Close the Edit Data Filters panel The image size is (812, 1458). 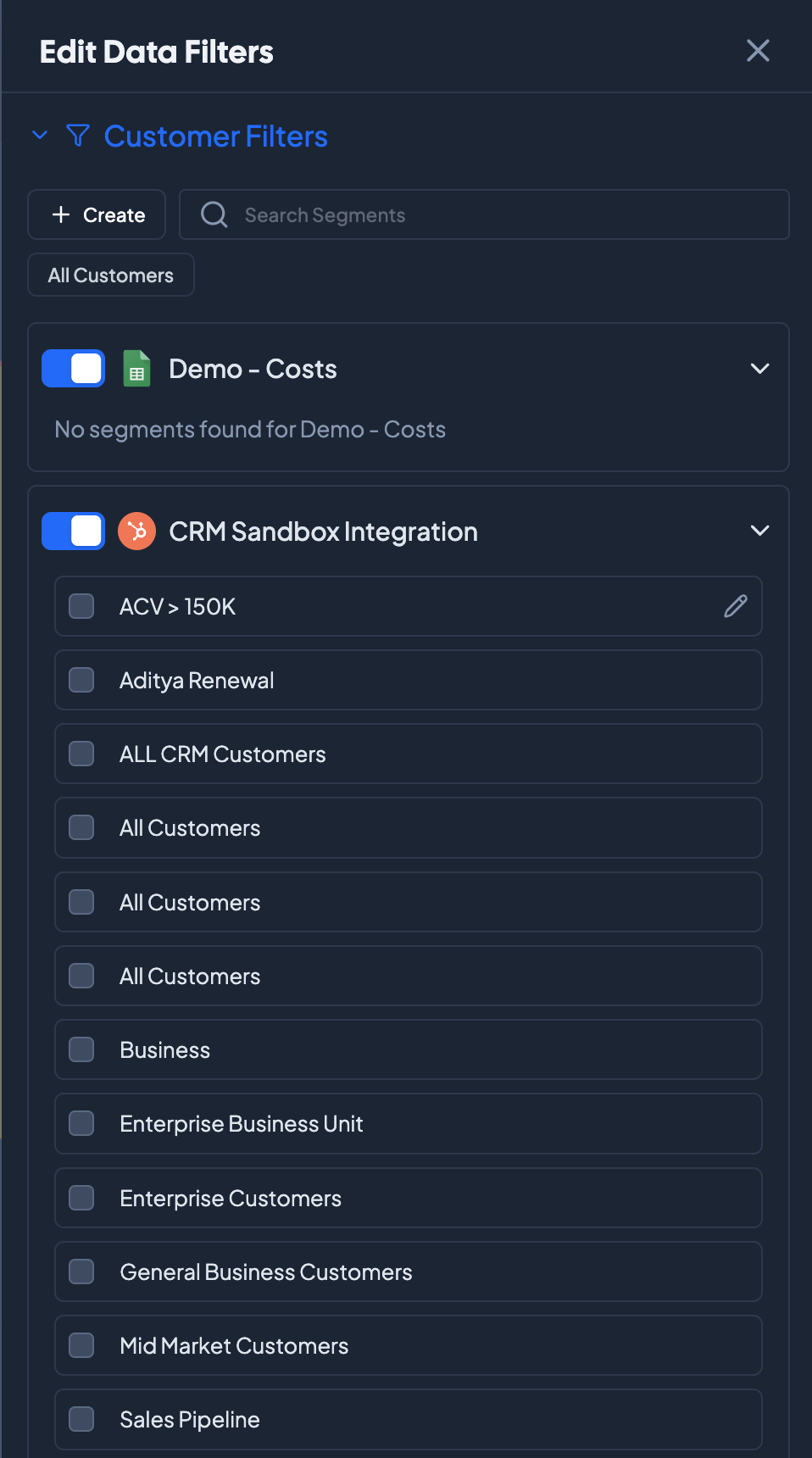pos(758,51)
